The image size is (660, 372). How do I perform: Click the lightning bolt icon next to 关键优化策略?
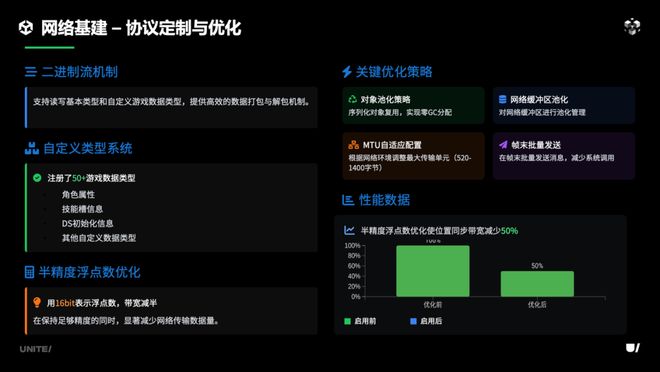coord(347,72)
